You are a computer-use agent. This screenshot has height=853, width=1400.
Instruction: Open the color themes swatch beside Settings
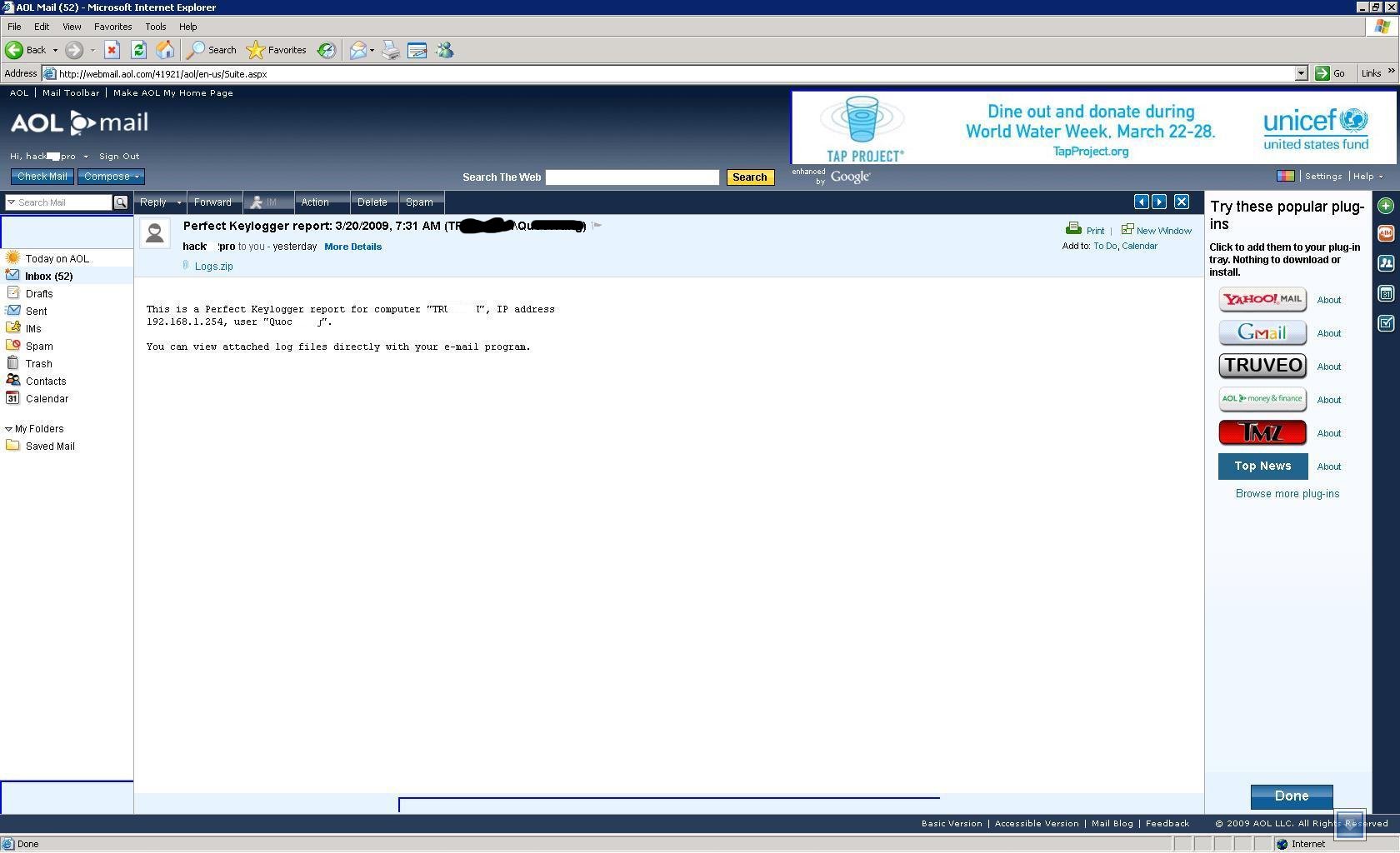1286,177
